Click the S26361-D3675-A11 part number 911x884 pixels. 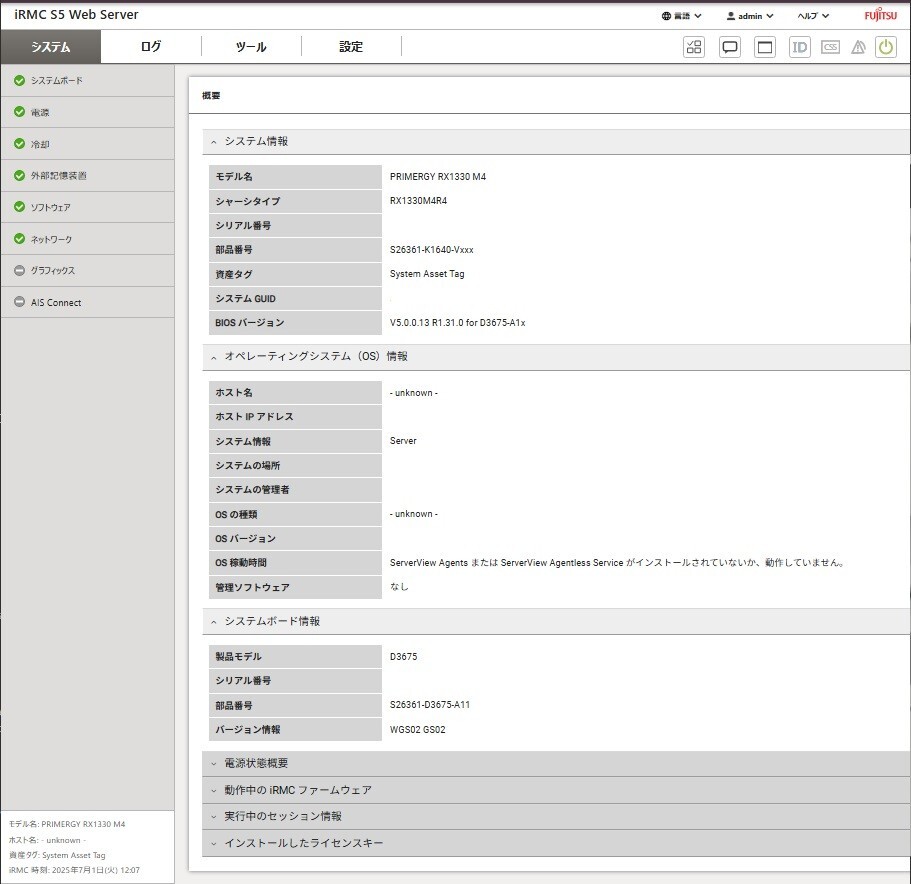pos(430,705)
